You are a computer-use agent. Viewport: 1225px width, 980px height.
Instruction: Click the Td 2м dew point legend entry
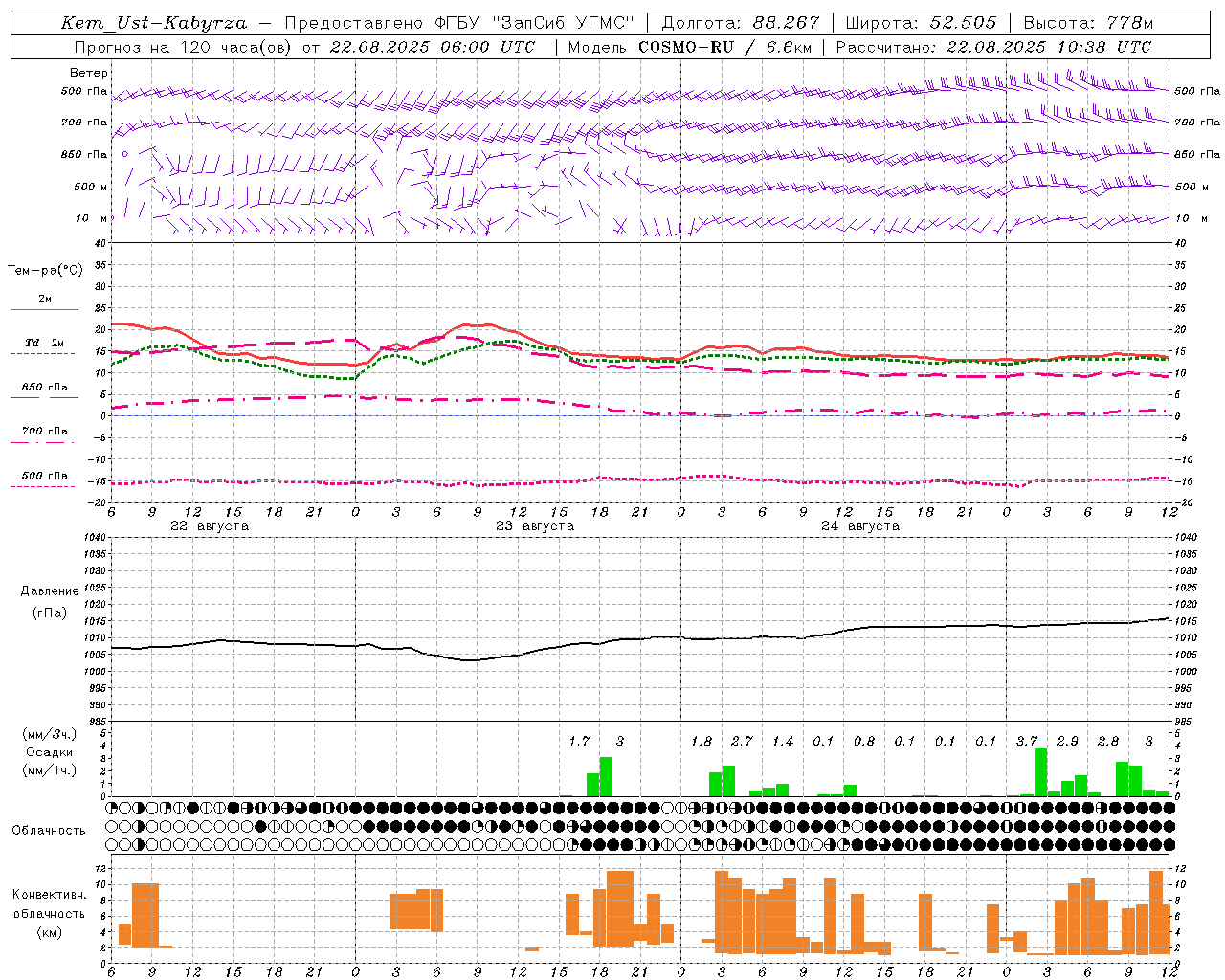(45, 343)
